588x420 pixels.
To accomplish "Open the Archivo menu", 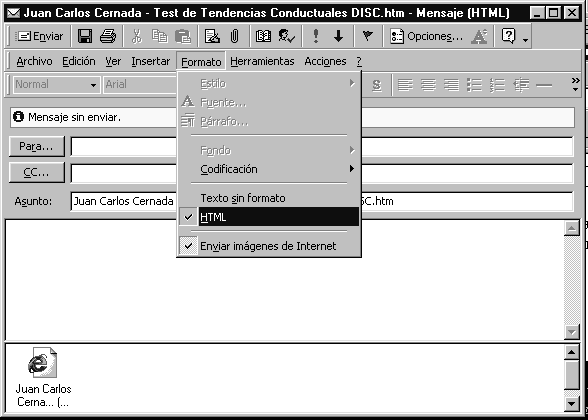I will [34, 61].
